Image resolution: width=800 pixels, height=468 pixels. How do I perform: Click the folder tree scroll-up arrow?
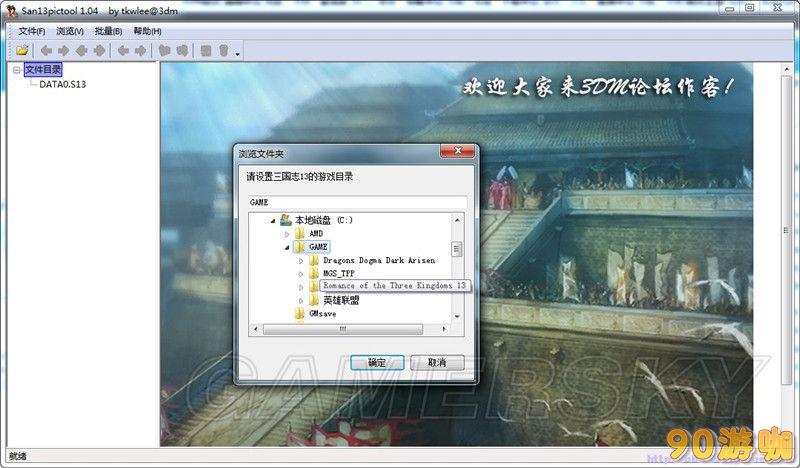(x=457, y=220)
